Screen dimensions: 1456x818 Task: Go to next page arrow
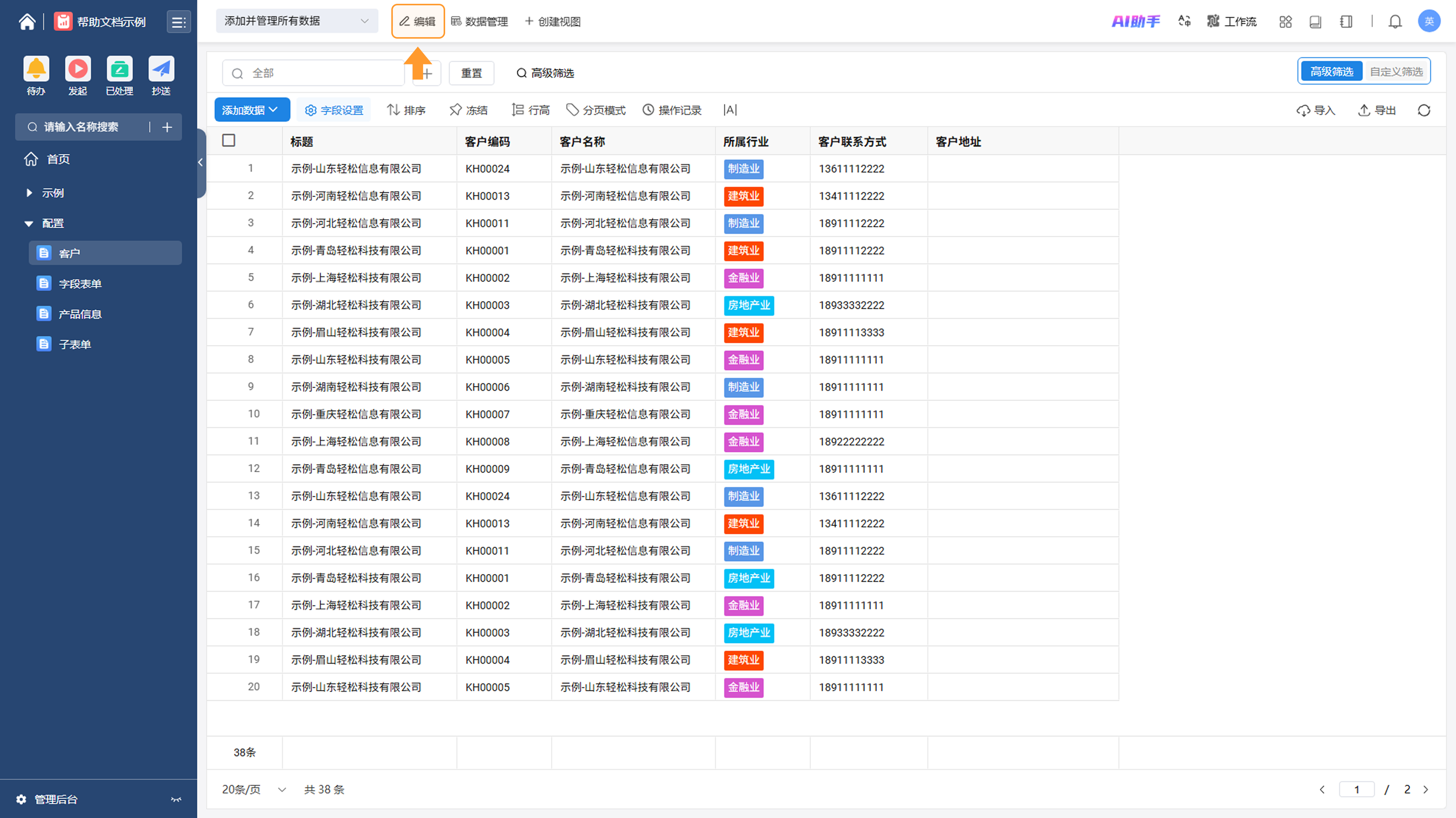point(1426,789)
